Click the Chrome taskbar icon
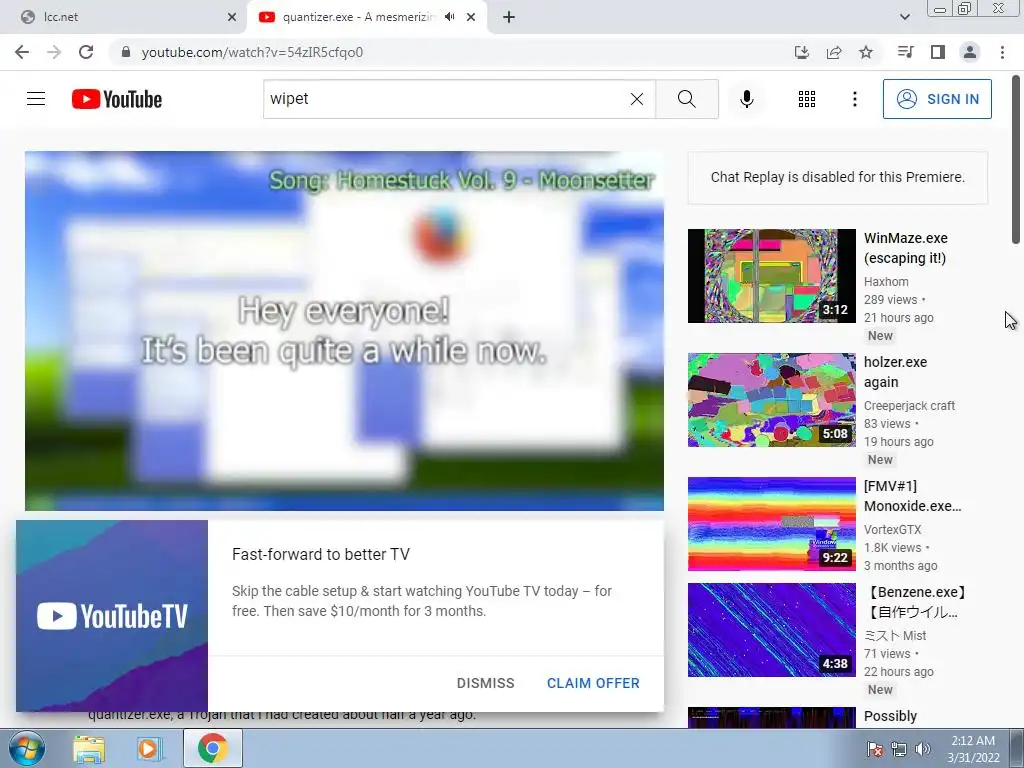1024x768 pixels. [x=212, y=748]
